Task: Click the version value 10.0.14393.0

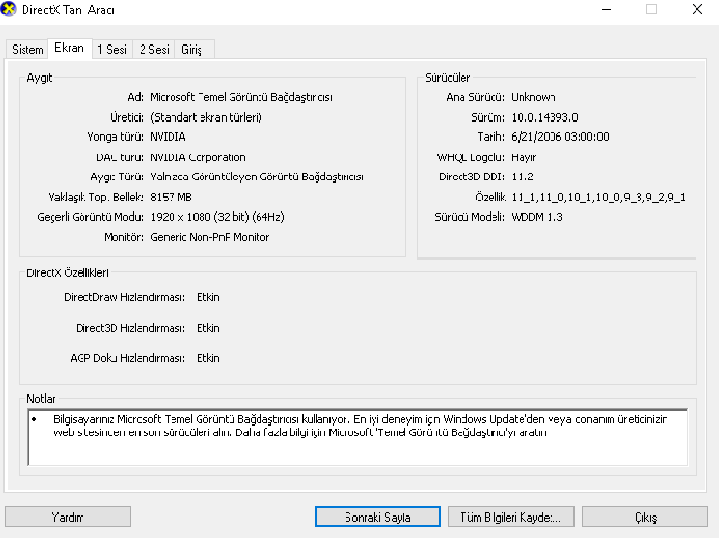Action: (545, 117)
